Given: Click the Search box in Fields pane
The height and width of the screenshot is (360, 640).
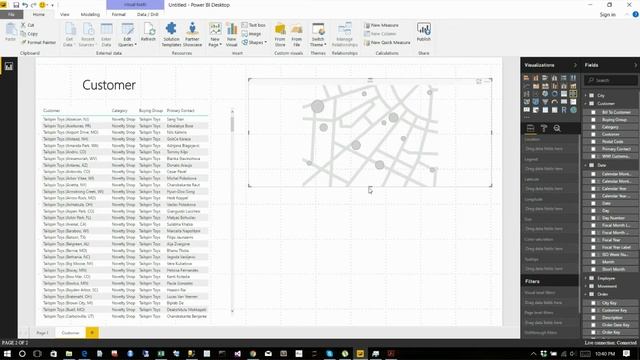Looking at the screenshot, I should pyautogui.click(x=611, y=80).
